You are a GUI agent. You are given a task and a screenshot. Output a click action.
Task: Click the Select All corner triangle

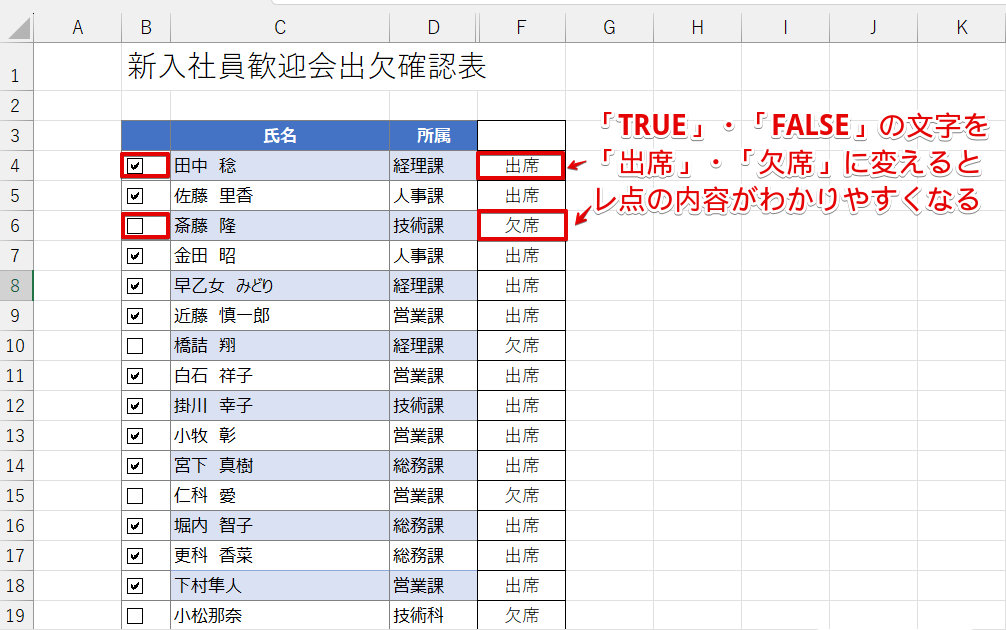pyautogui.click(x=17, y=28)
